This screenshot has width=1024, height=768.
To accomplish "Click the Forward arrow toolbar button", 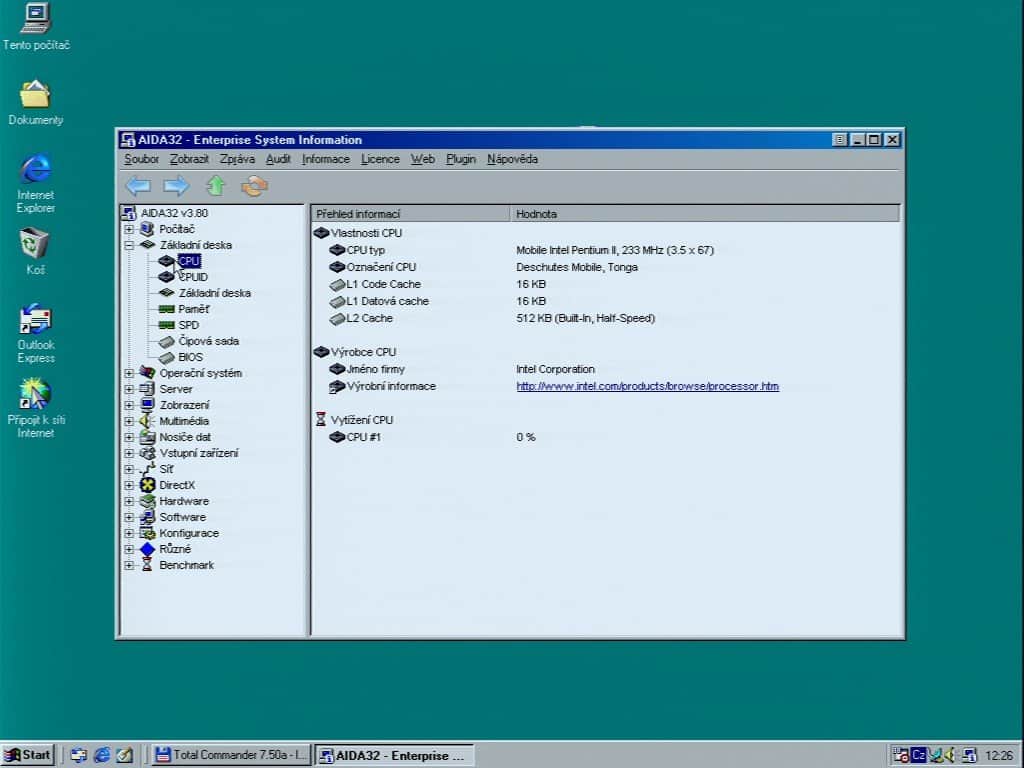I will point(176,186).
